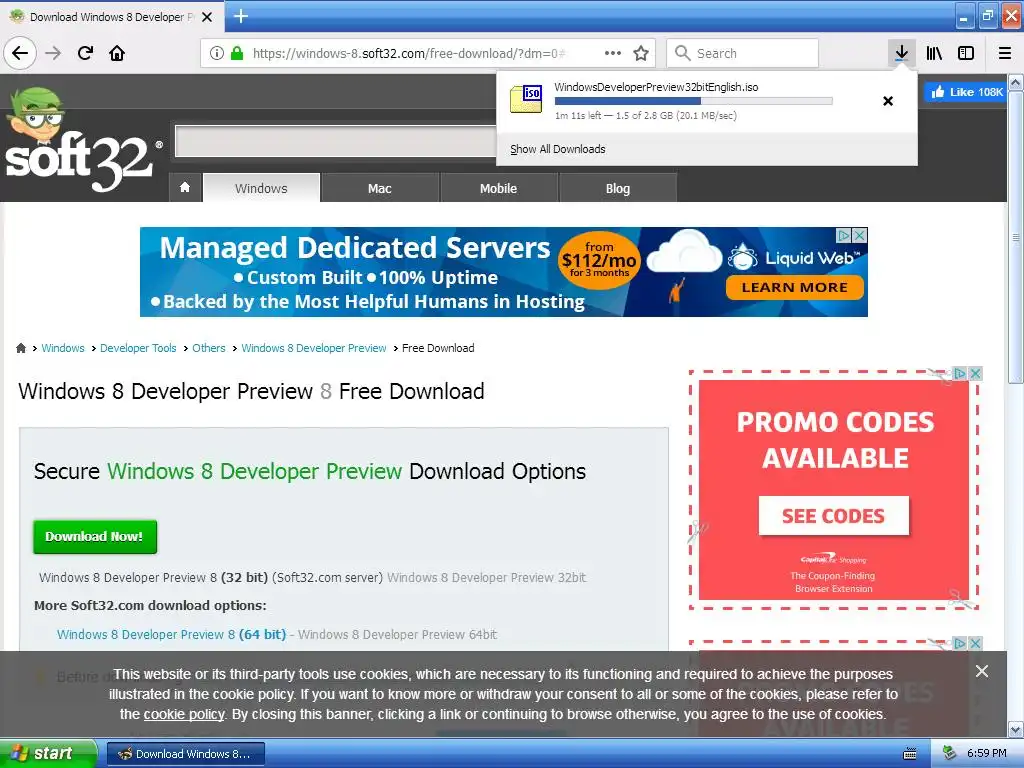Open page actions three-dot menu

(x=613, y=53)
